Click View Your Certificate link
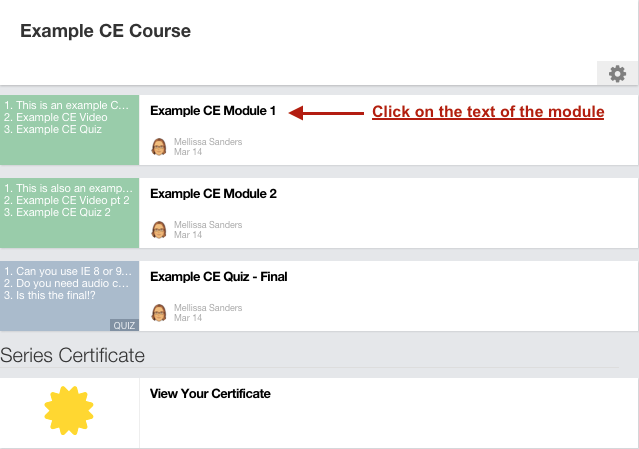This screenshot has width=639, height=449. [210, 394]
